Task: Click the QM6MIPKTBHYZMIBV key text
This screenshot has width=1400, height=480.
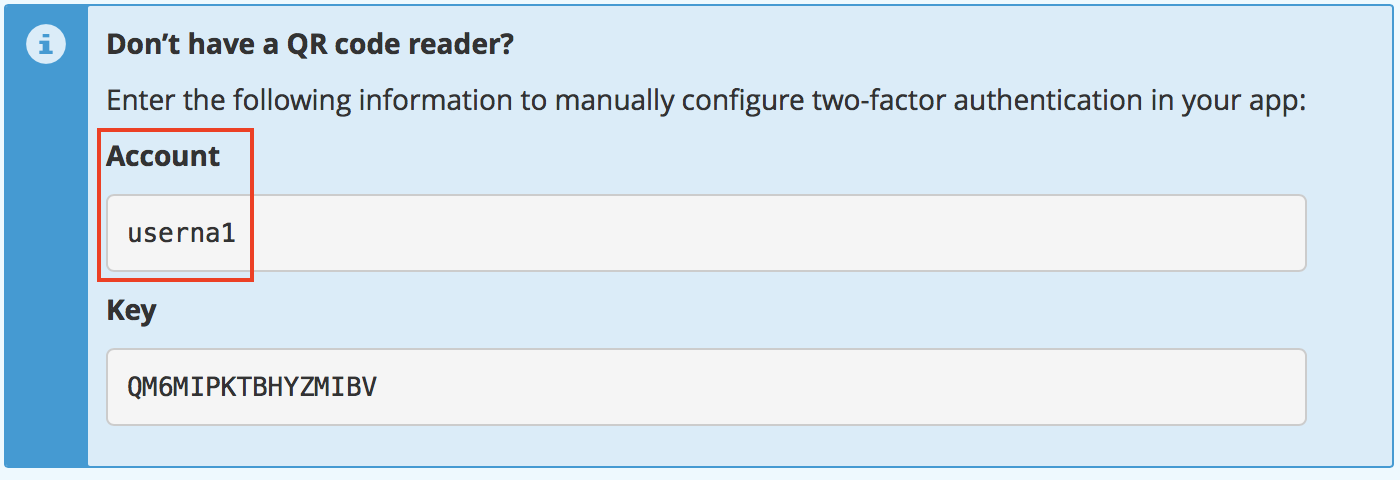Action: [x=251, y=387]
